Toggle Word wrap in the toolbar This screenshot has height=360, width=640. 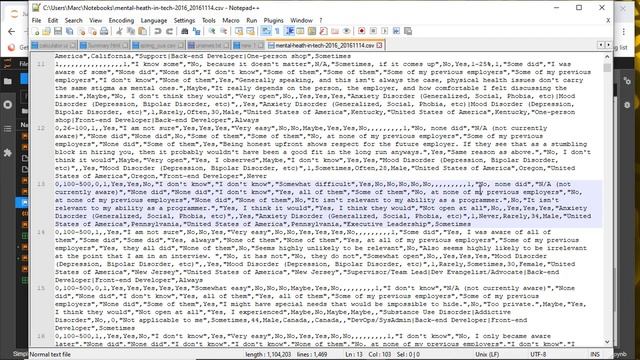pos(266,31)
